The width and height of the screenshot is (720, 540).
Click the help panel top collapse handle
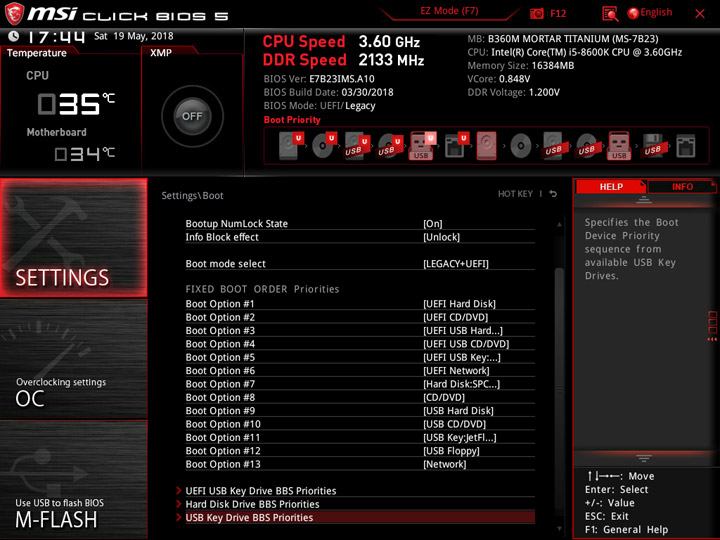click(644, 199)
